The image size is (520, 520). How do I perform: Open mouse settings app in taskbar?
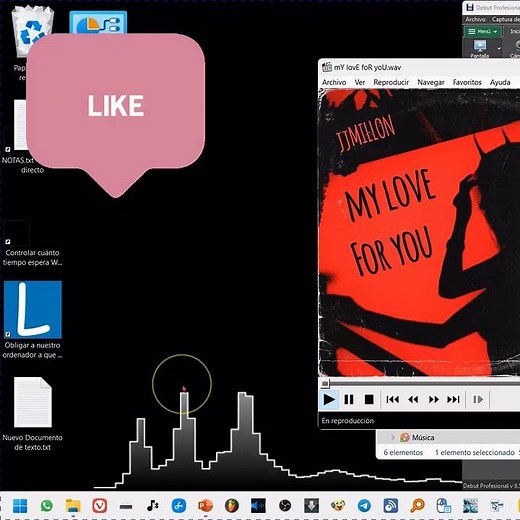[x=444, y=506]
